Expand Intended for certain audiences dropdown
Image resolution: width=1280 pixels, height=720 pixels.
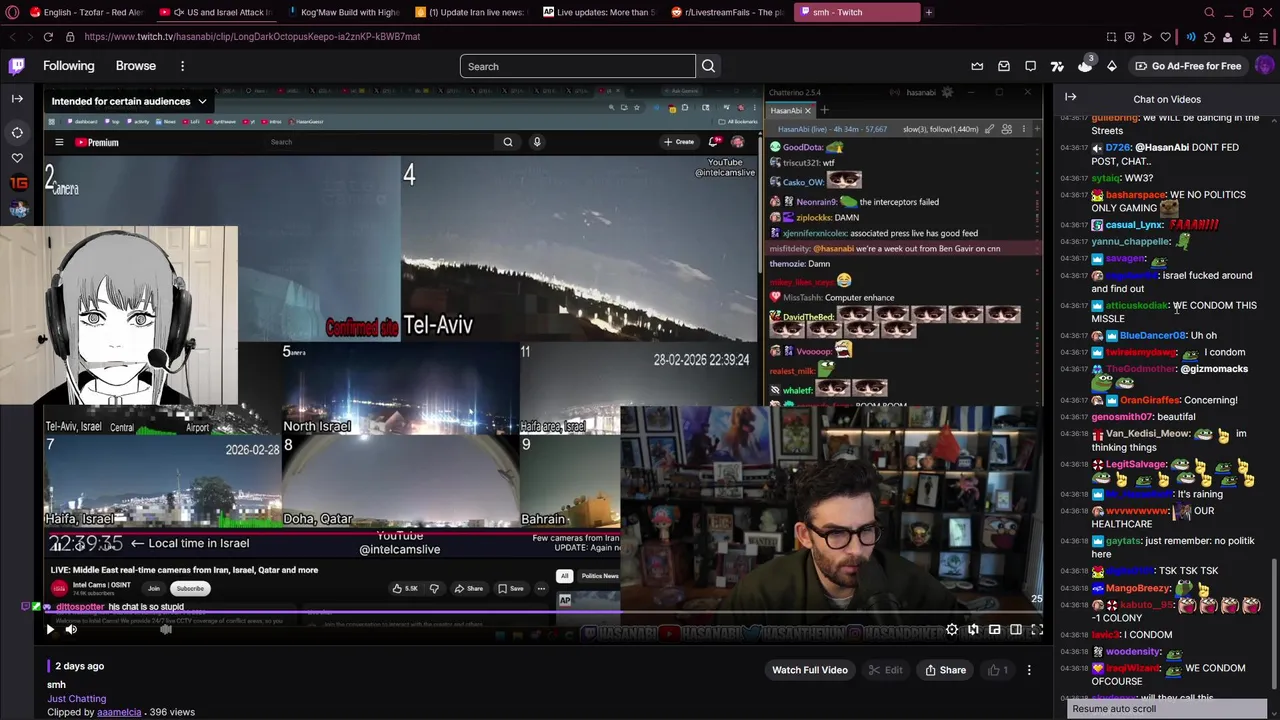(129, 101)
